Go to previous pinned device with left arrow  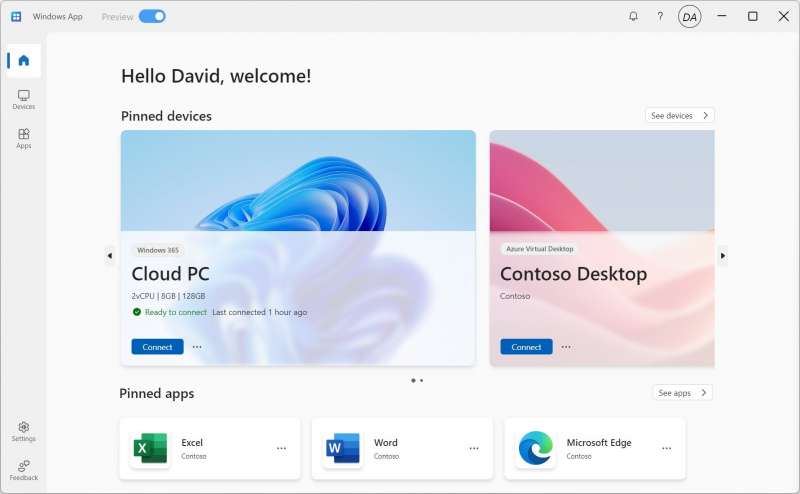coord(110,255)
